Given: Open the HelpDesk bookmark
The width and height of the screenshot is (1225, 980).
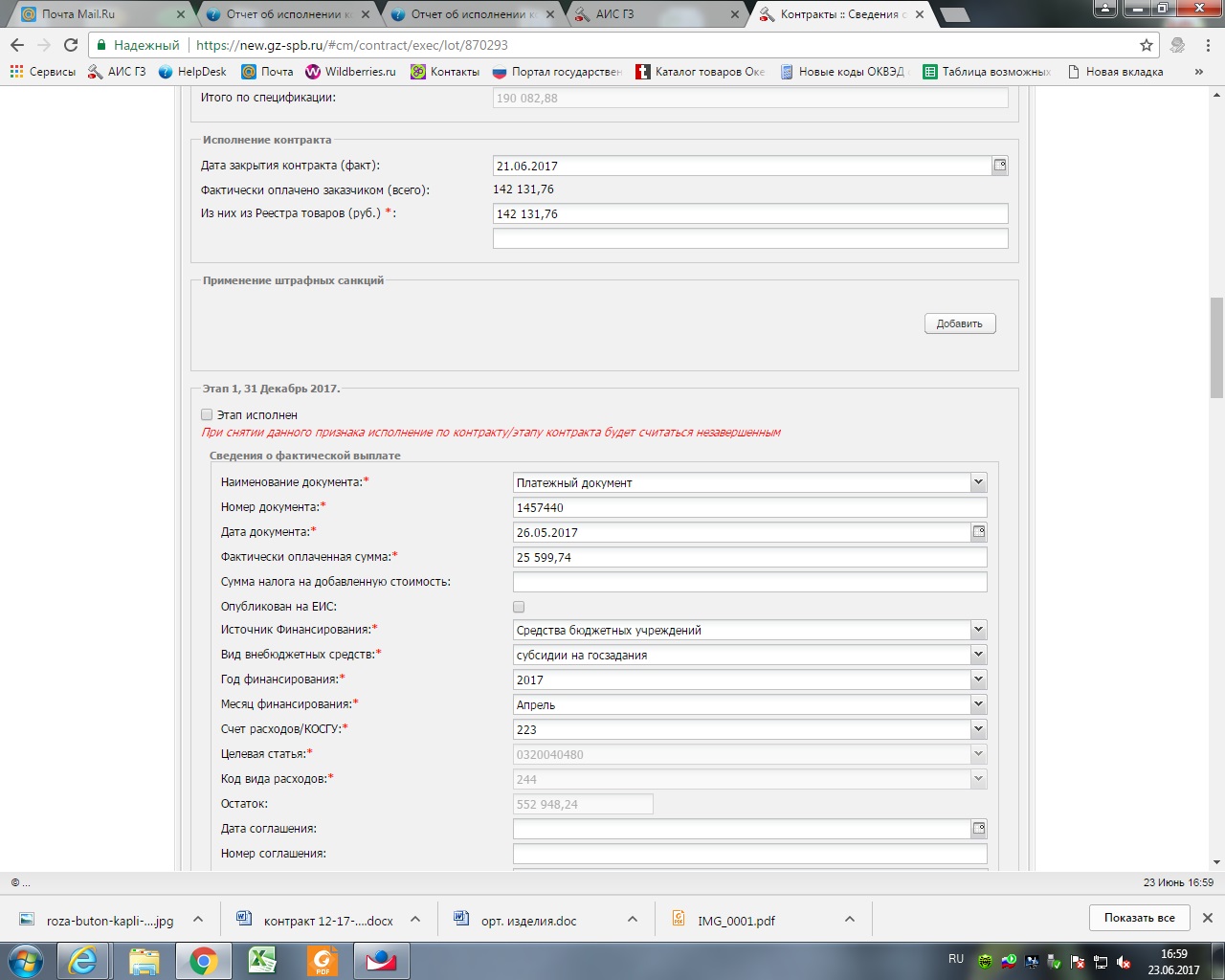Looking at the screenshot, I should [192, 72].
